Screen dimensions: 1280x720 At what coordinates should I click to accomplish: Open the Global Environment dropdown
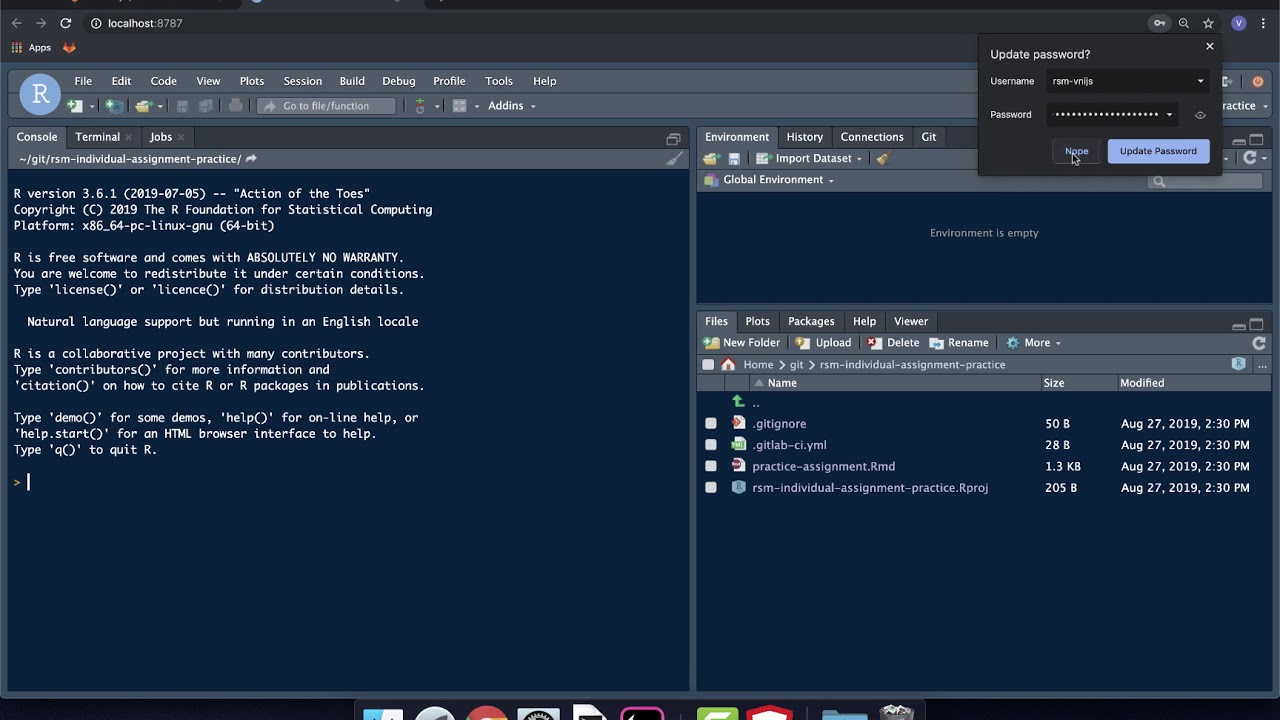(770, 180)
